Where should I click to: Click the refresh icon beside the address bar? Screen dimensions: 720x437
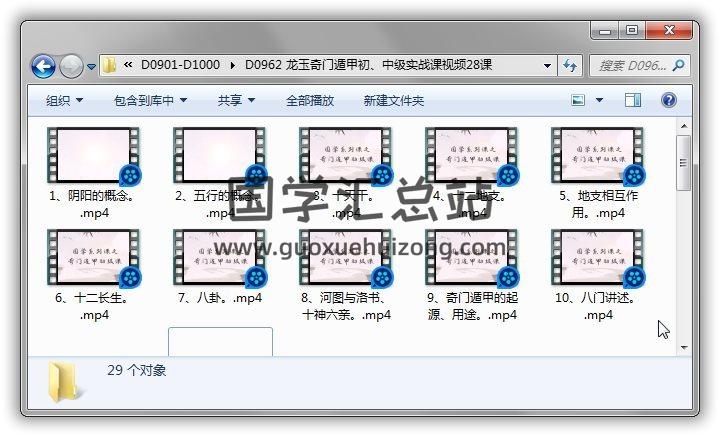pyautogui.click(x=570, y=66)
